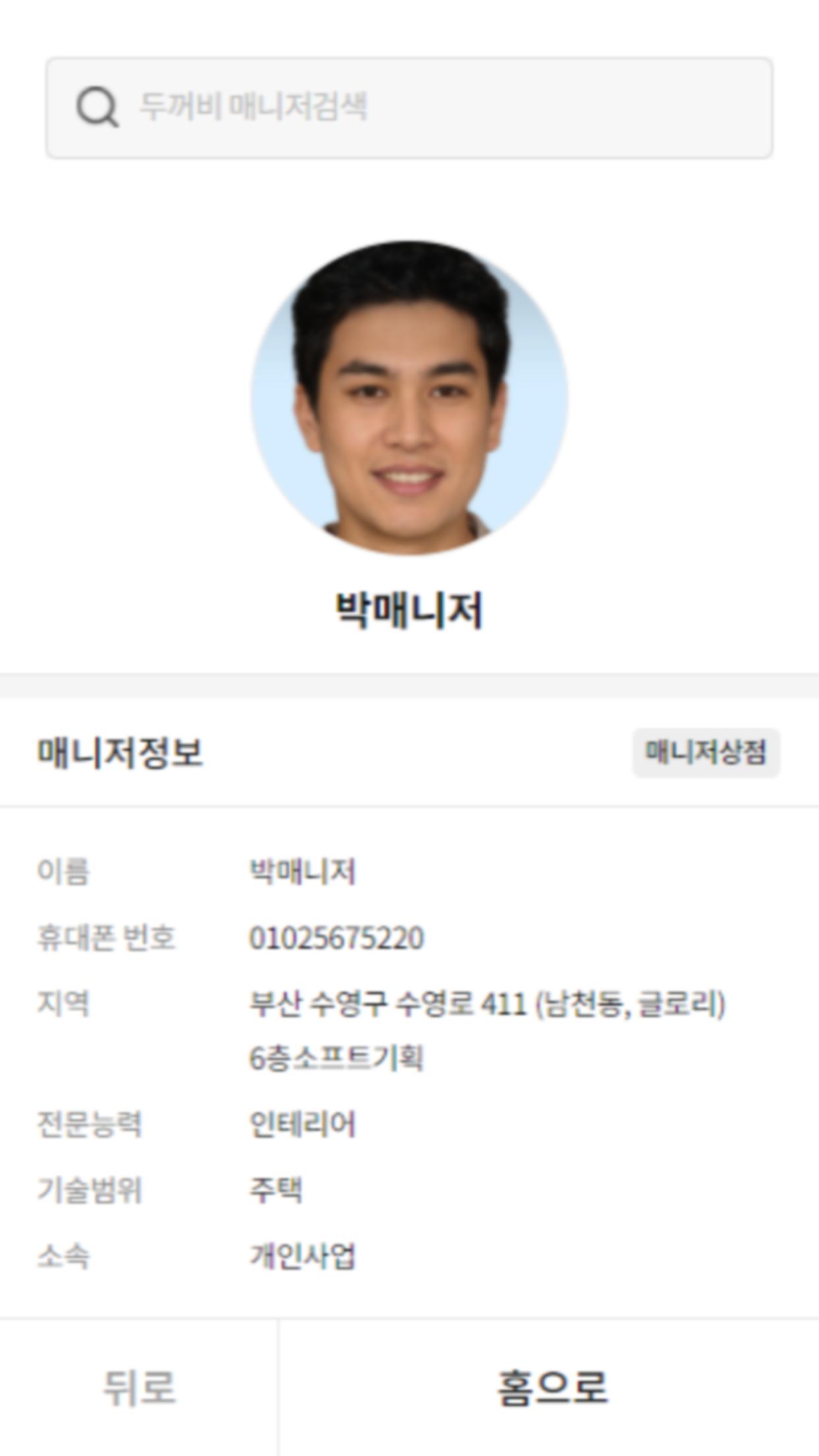Viewport: 819px width, 1456px height.
Task: Select the 전문능력 field label
Action: (90, 1124)
